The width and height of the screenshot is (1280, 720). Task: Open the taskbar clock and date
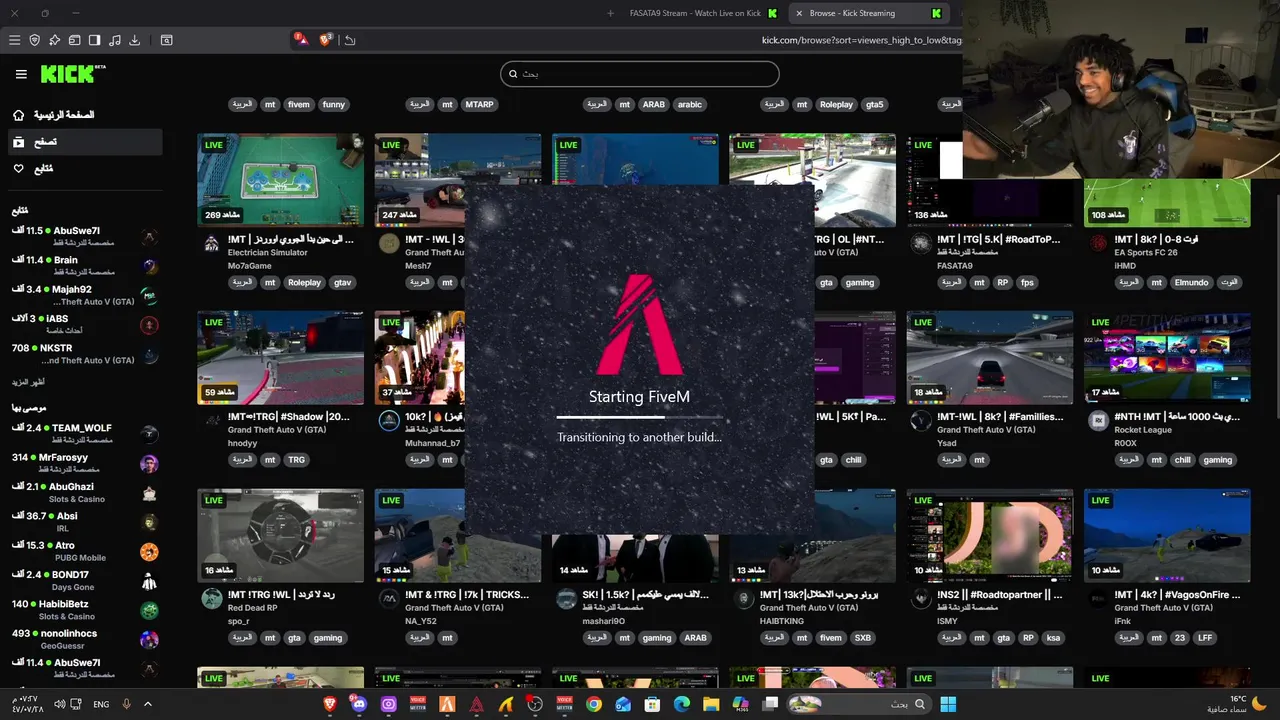27,704
